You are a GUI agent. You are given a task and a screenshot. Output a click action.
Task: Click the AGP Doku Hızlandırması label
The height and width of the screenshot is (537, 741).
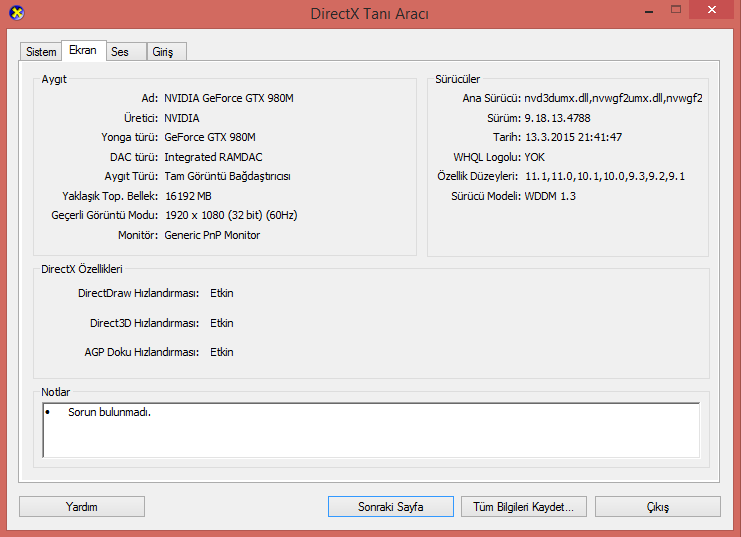pyautogui.click(x=142, y=353)
